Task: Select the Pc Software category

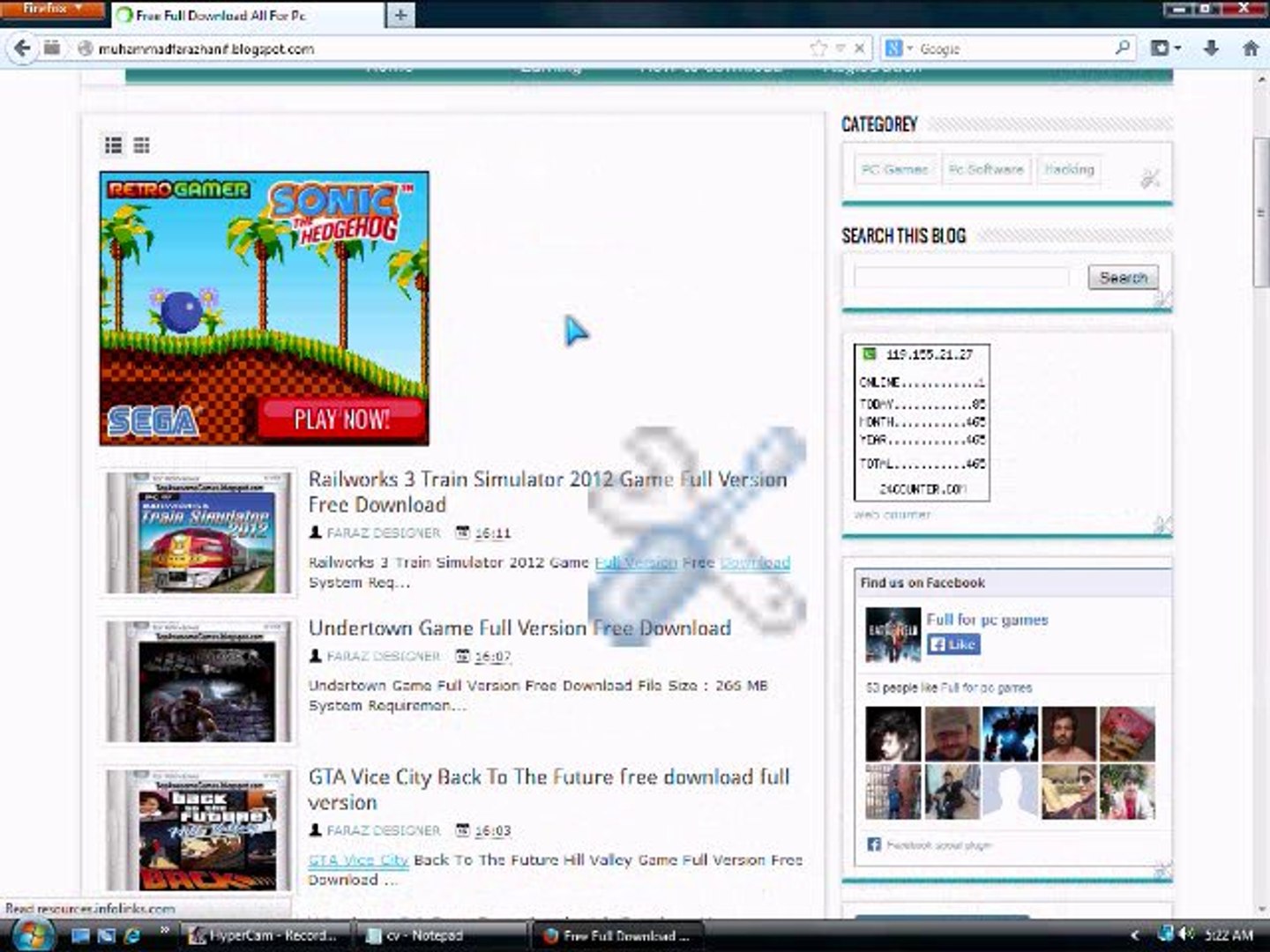Action: click(986, 169)
